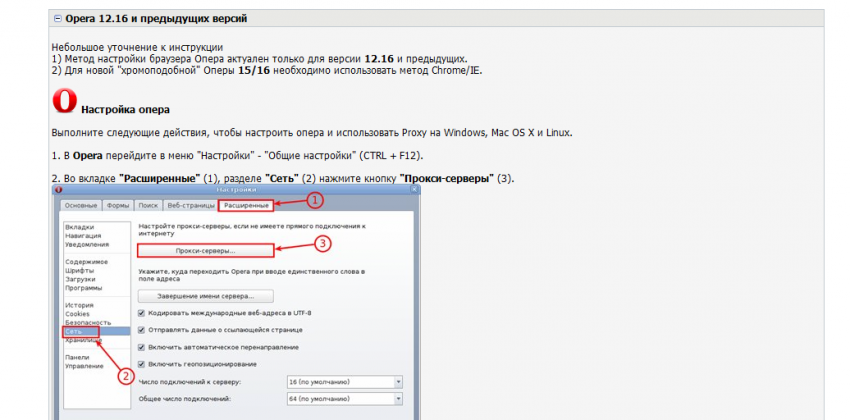Toggle Отправлять данные о ссылающейся странице checkbox
The image size is (850, 420).
click(x=141, y=330)
